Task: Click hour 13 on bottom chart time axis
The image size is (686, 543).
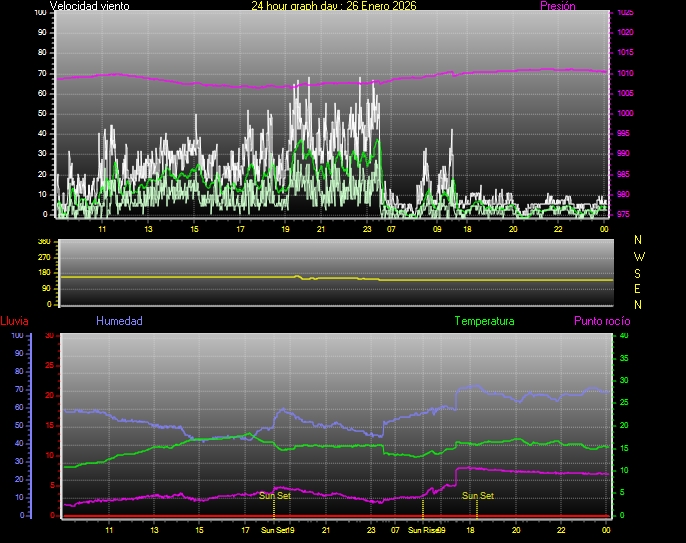Action: click(153, 530)
